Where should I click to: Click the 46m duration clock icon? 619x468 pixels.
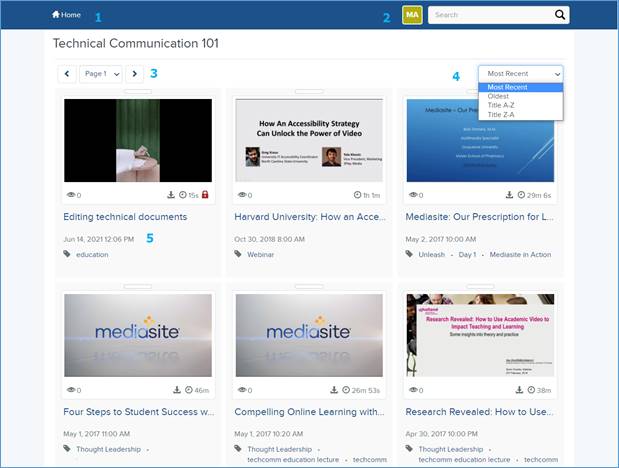point(189,390)
